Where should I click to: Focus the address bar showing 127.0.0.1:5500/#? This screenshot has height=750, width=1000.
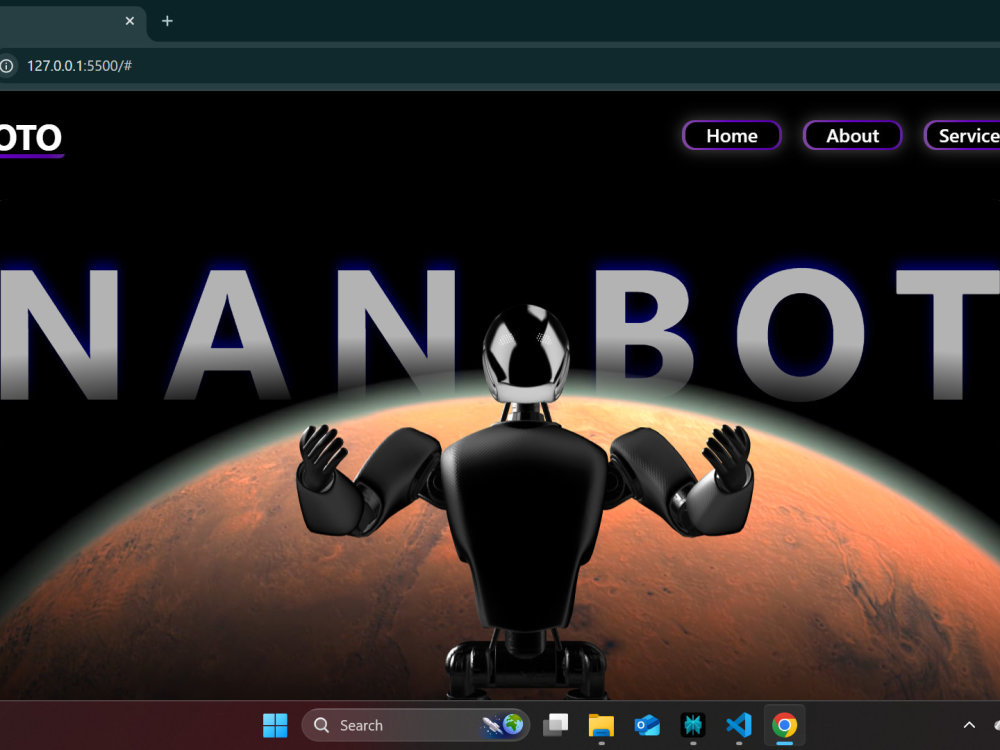79,66
